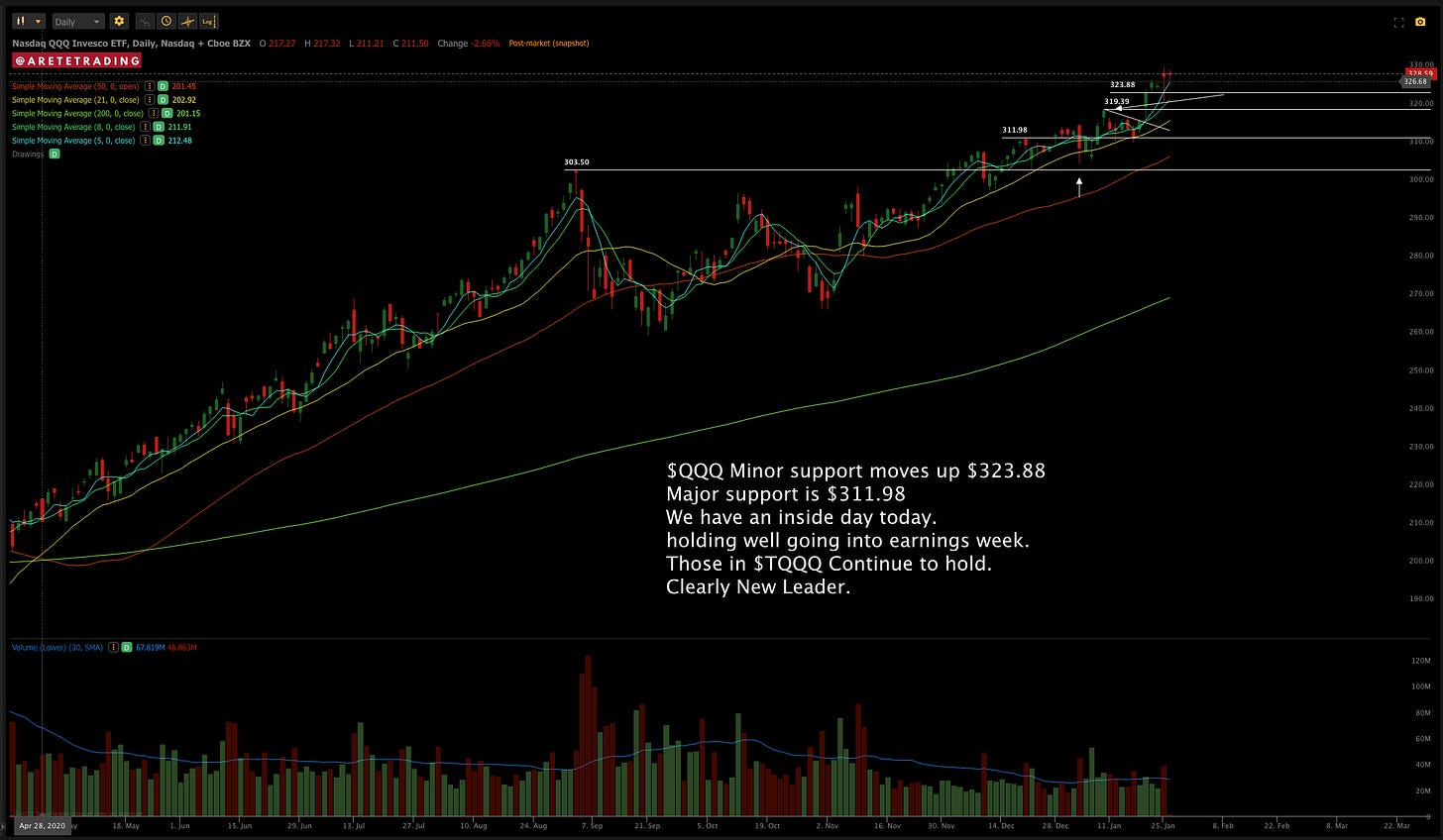Click the clock events icon in toolbar
Viewport: 1443px width, 840px height.
(166, 21)
